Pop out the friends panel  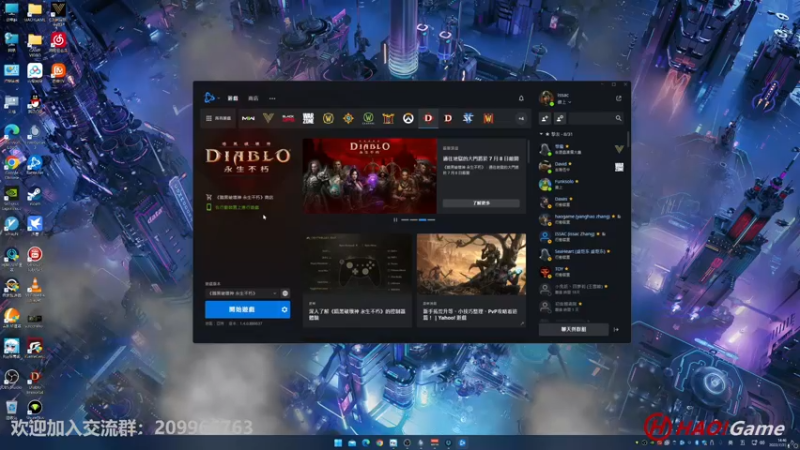click(x=618, y=98)
